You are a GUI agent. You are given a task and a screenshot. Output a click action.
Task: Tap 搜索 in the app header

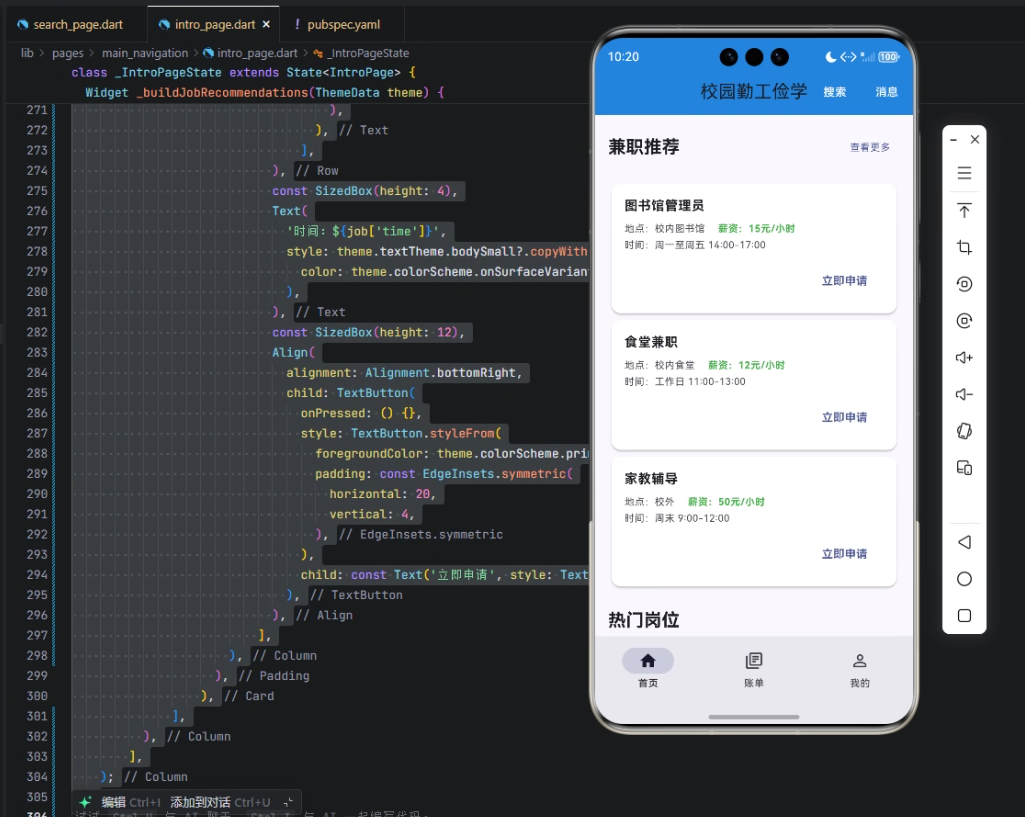(835, 92)
